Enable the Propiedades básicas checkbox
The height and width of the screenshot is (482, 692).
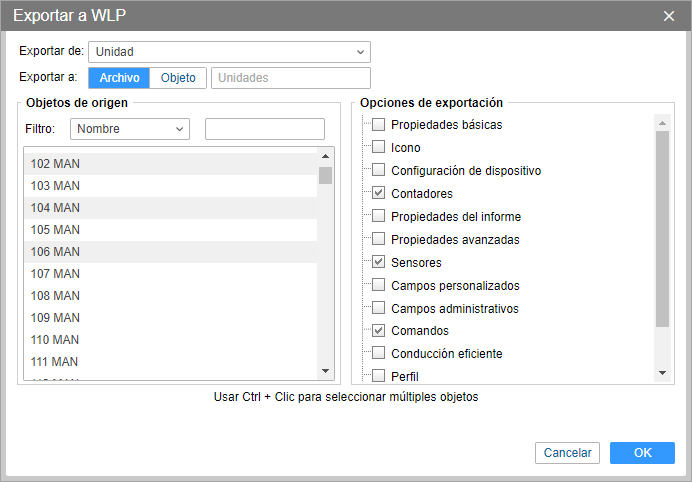coord(378,125)
